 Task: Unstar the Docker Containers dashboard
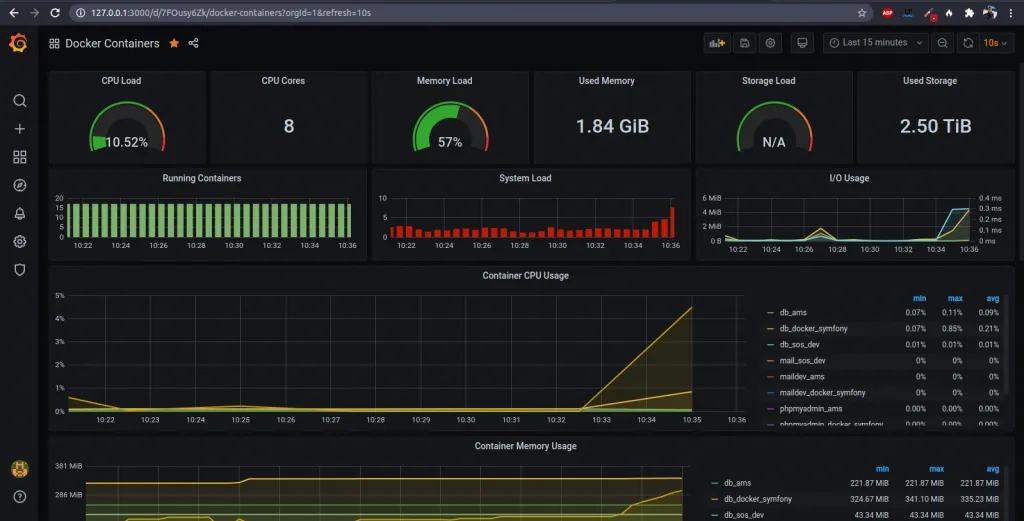point(174,44)
